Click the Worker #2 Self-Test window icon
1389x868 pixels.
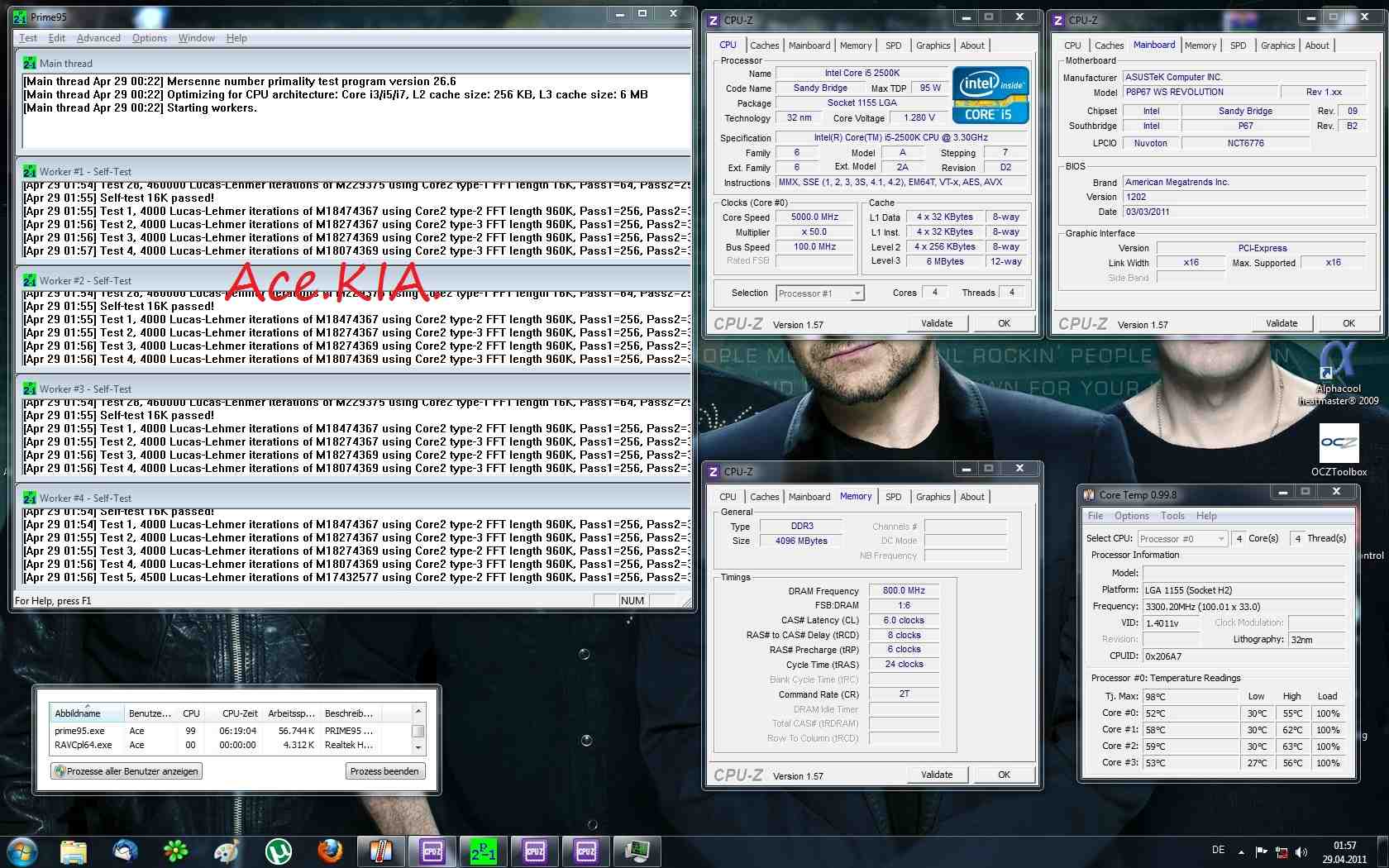[x=30, y=280]
